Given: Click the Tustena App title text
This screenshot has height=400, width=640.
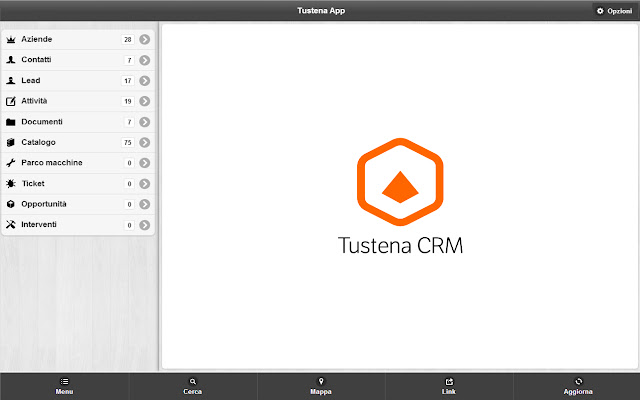Looking at the screenshot, I should pos(321,11).
